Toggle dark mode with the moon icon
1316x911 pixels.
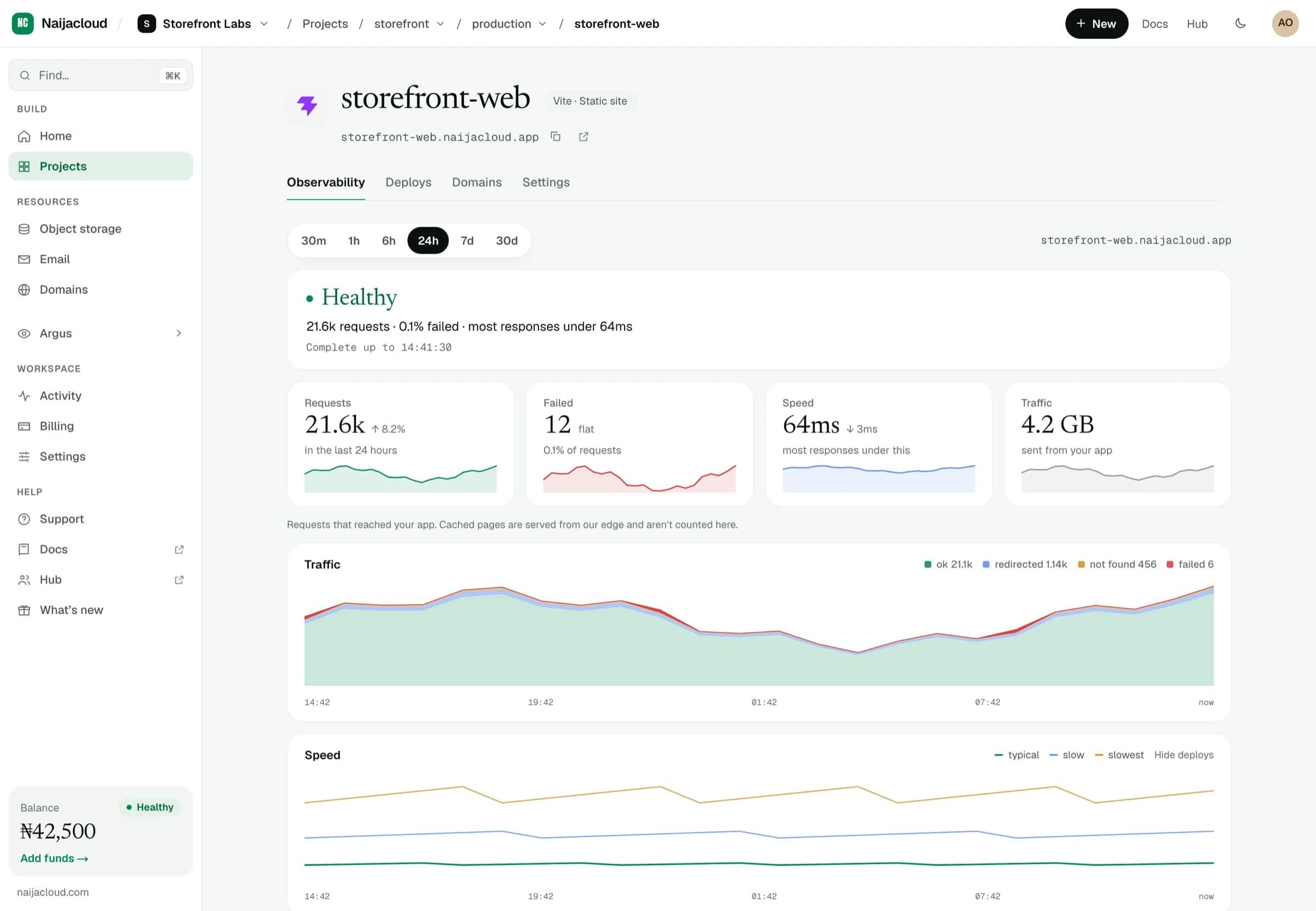tap(1240, 24)
